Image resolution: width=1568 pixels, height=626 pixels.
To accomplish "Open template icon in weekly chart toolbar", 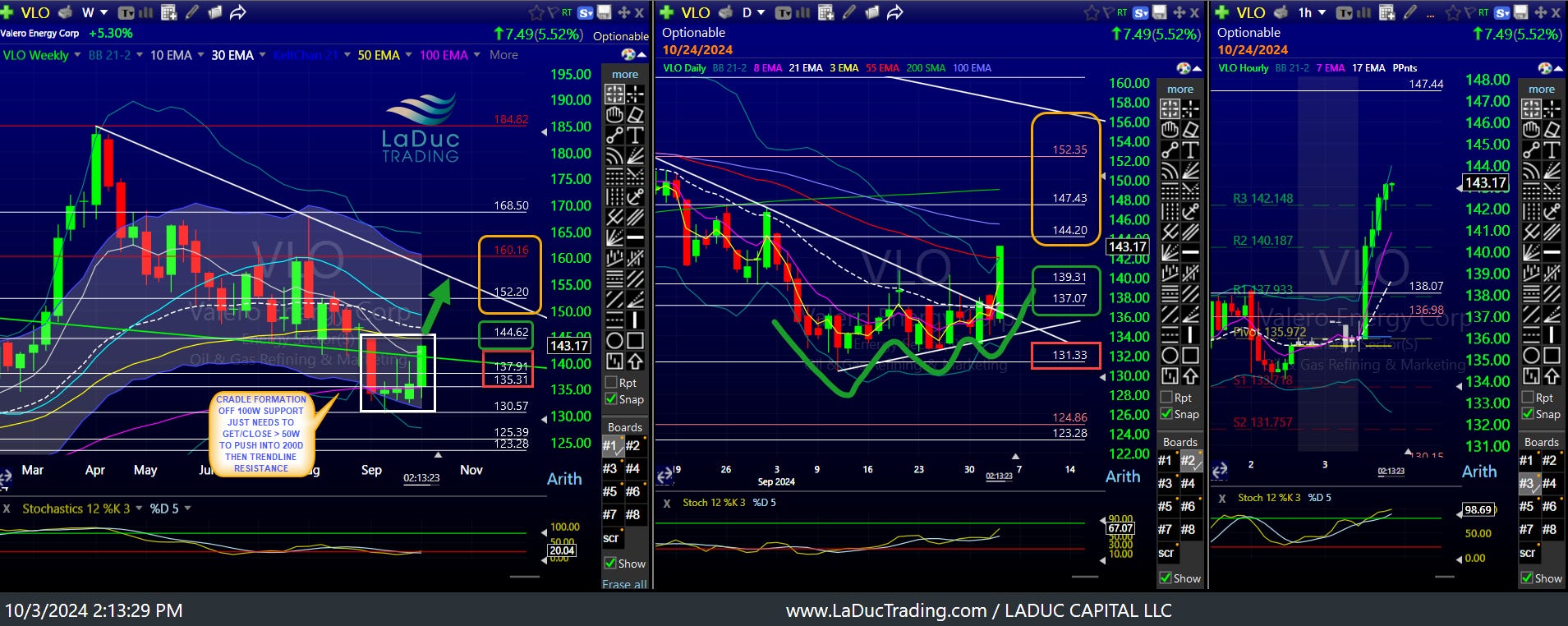I will pyautogui.click(x=126, y=12).
